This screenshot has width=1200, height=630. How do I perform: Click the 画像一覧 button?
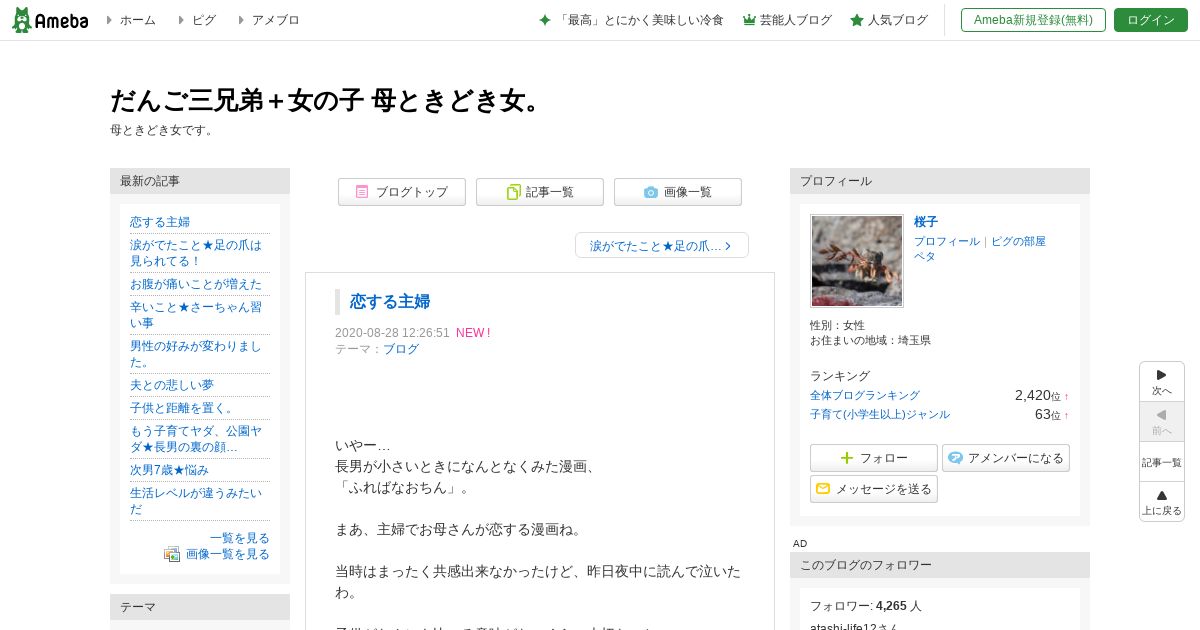pos(678,192)
